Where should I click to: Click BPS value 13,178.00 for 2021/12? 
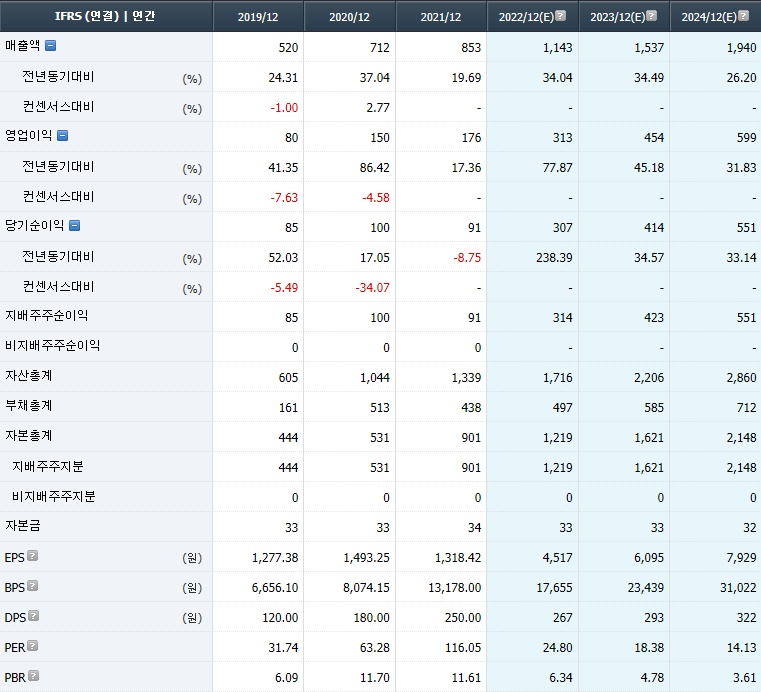coord(454,588)
